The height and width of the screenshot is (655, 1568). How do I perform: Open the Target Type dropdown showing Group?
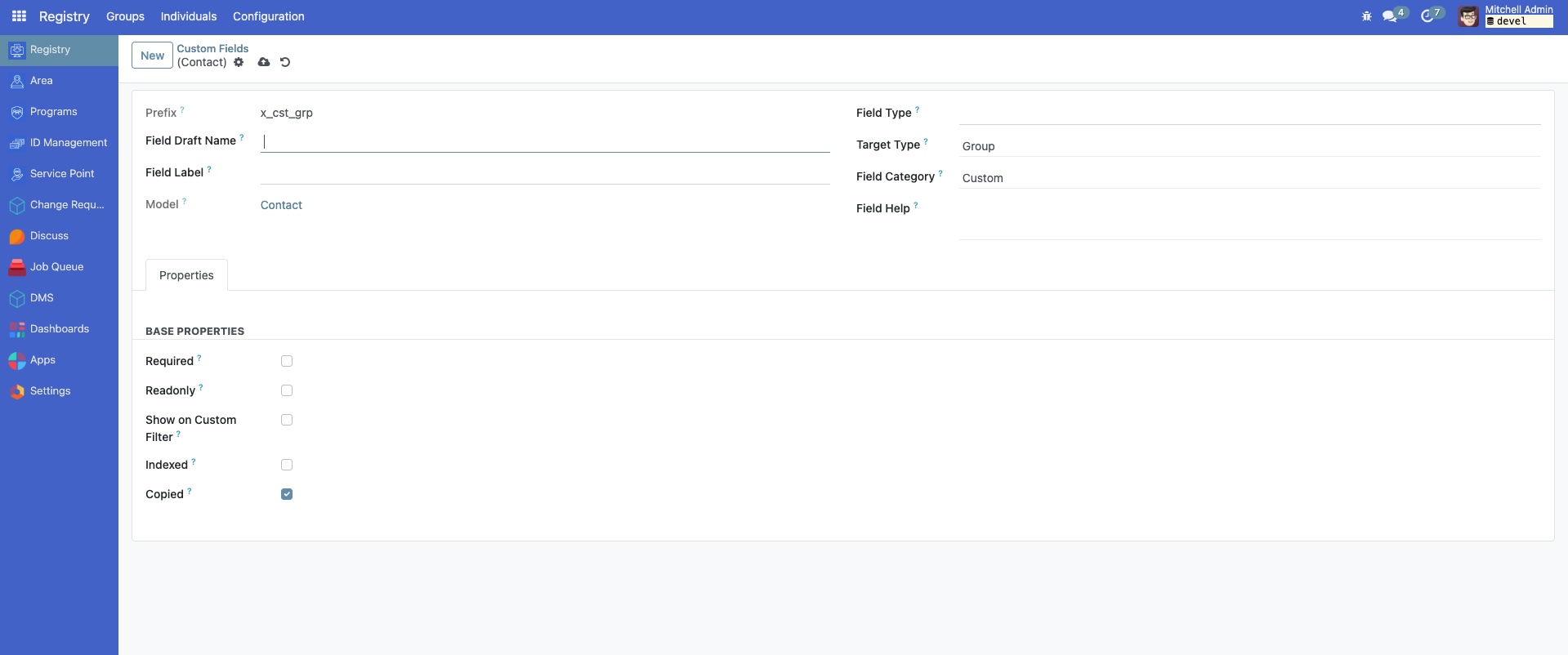coord(1249,146)
